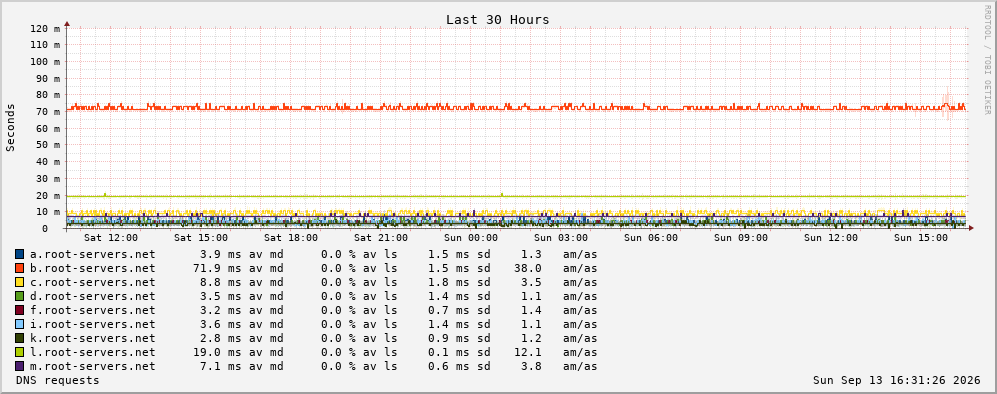Click the b.root-servers.net legend label
Viewport: 997px width, 394px height.
(x=93, y=268)
